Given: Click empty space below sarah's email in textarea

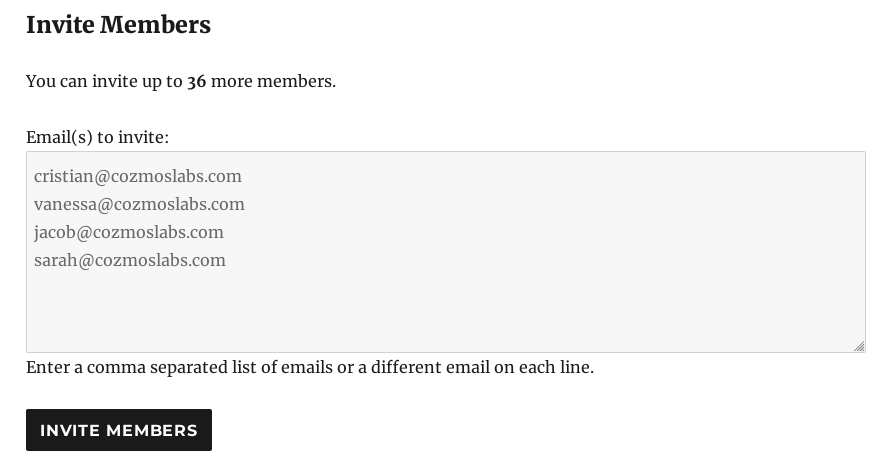Looking at the screenshot, I should tap(446, 309).
